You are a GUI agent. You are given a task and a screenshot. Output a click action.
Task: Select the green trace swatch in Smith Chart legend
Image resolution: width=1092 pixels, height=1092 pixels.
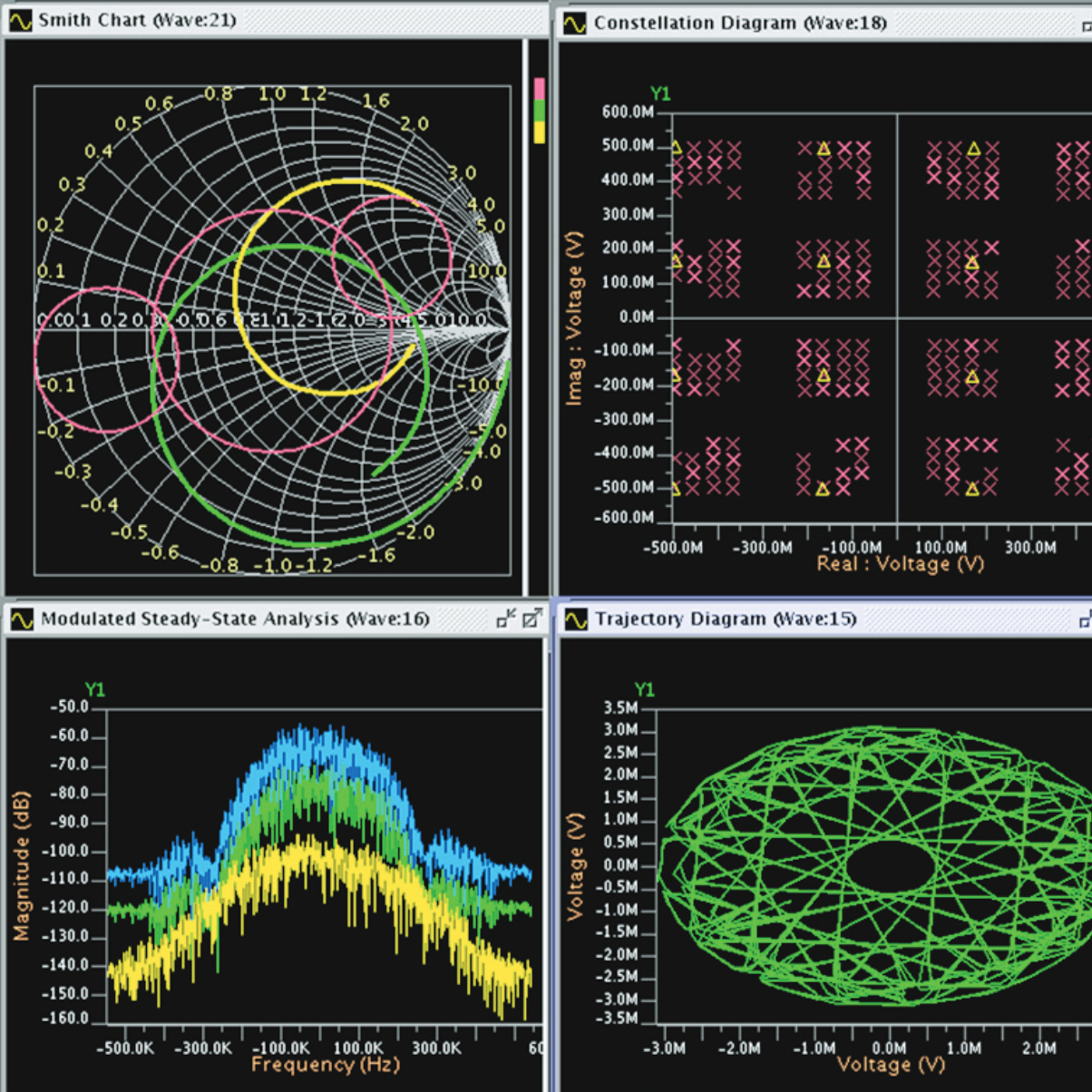pos(540,111)
